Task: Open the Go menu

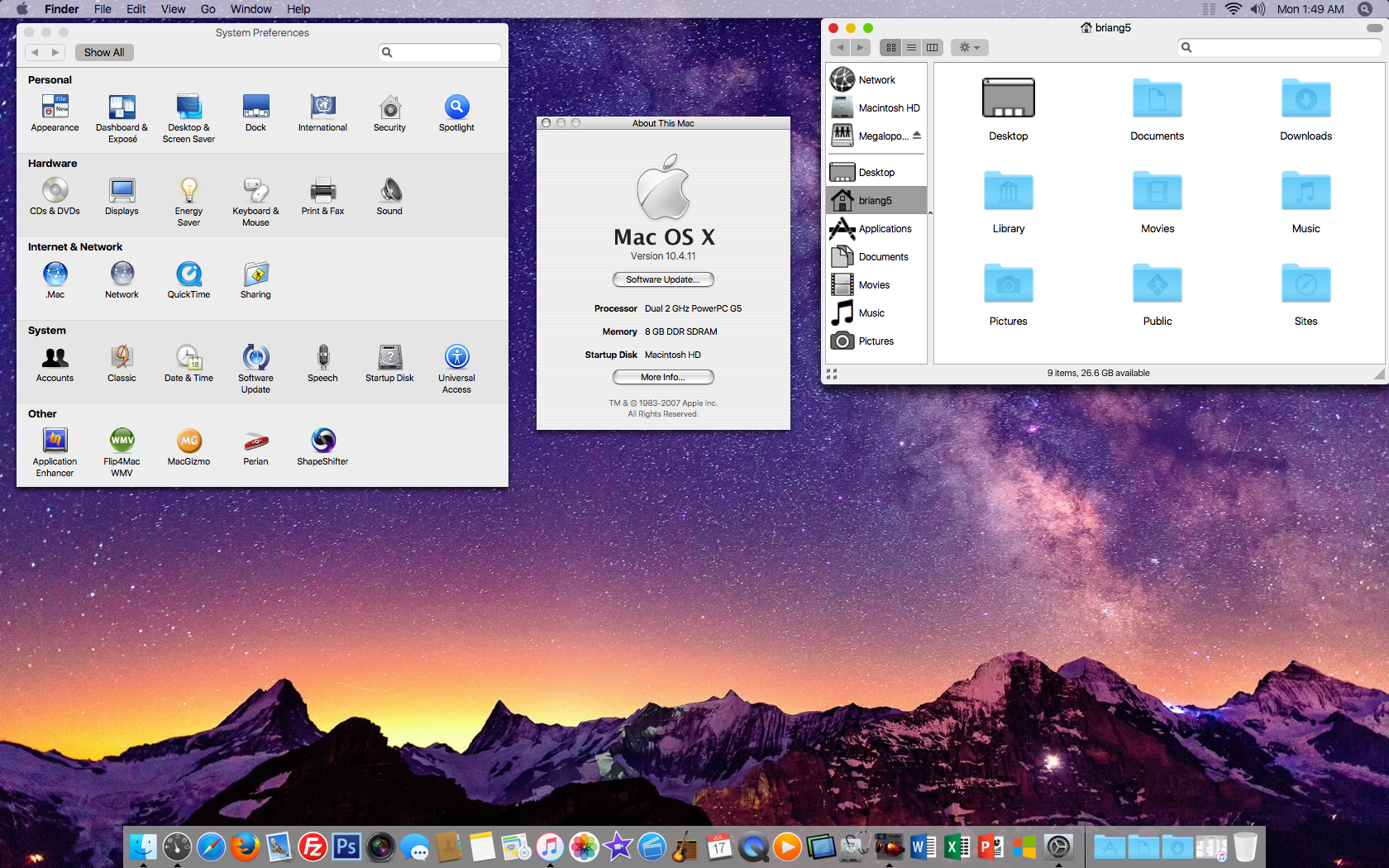Action: tap(208, 9)
